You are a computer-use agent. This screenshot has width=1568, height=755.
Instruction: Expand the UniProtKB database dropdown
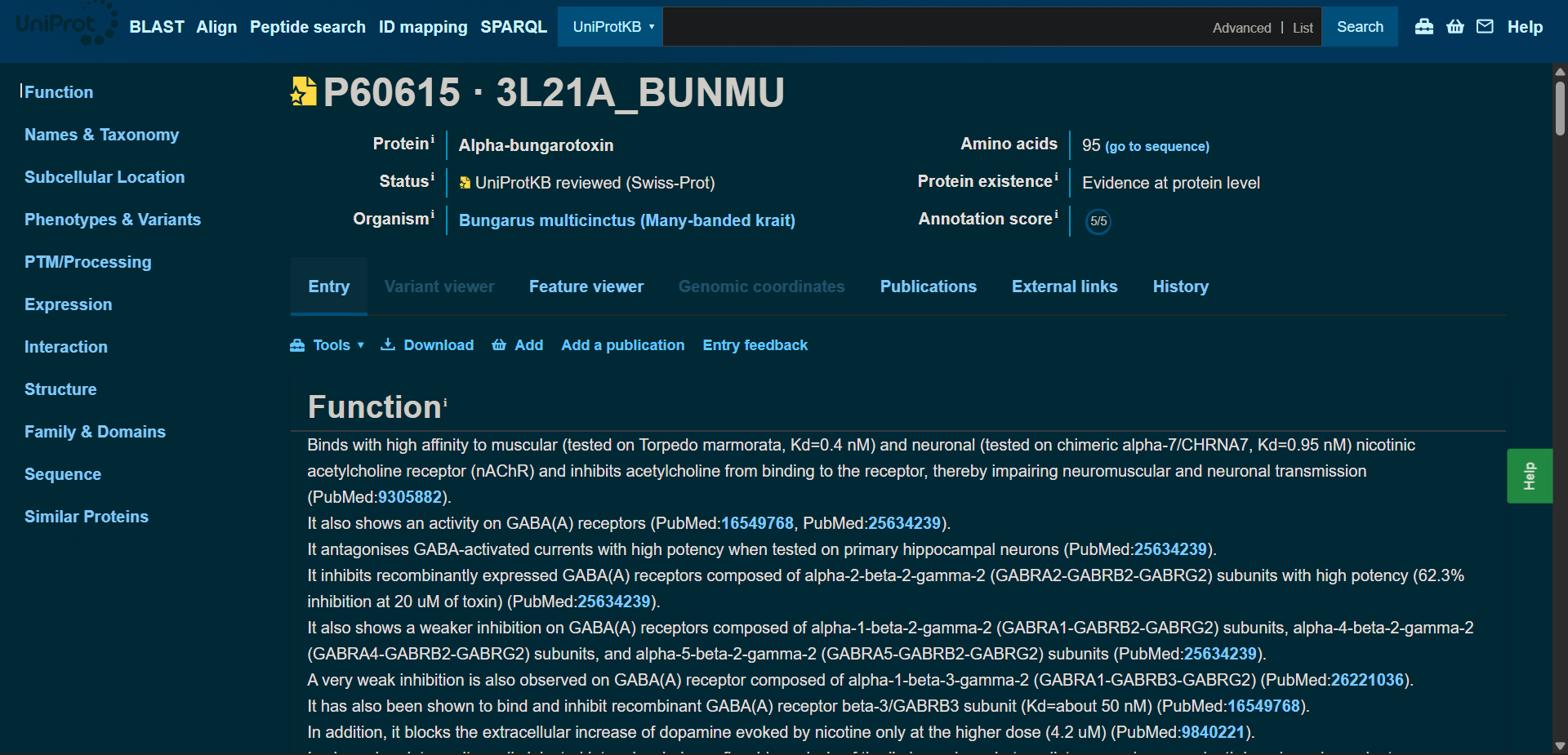611,27
